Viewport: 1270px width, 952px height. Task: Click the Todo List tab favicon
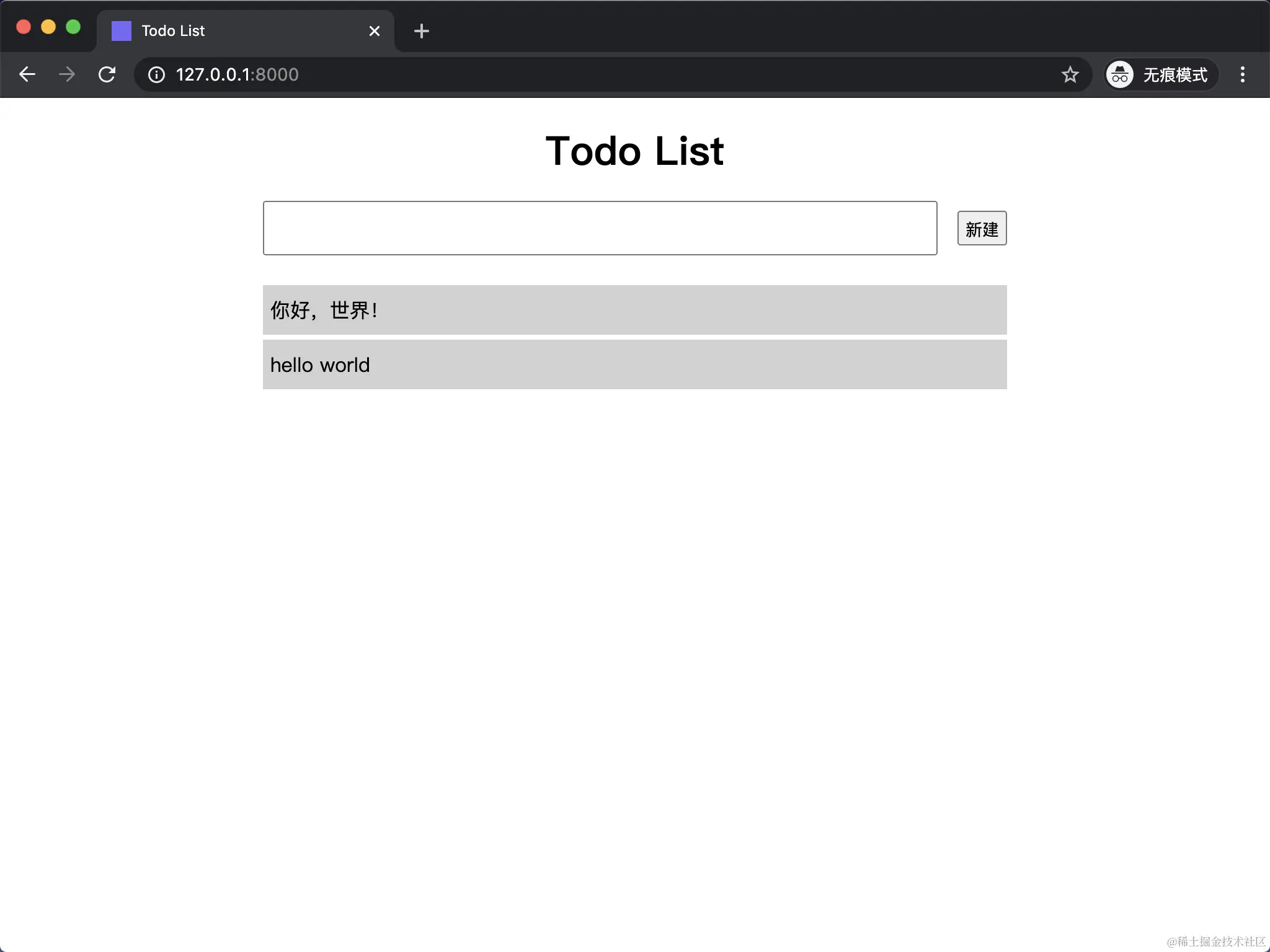pos(121,30)
